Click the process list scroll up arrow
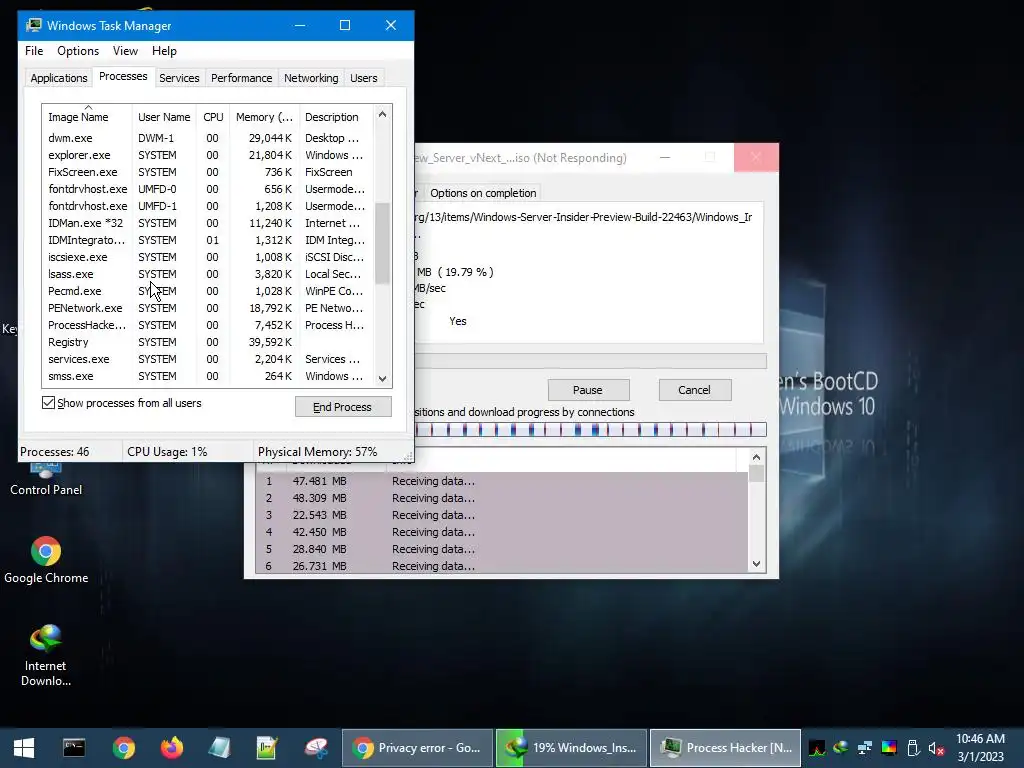 [x=383, y=114]
